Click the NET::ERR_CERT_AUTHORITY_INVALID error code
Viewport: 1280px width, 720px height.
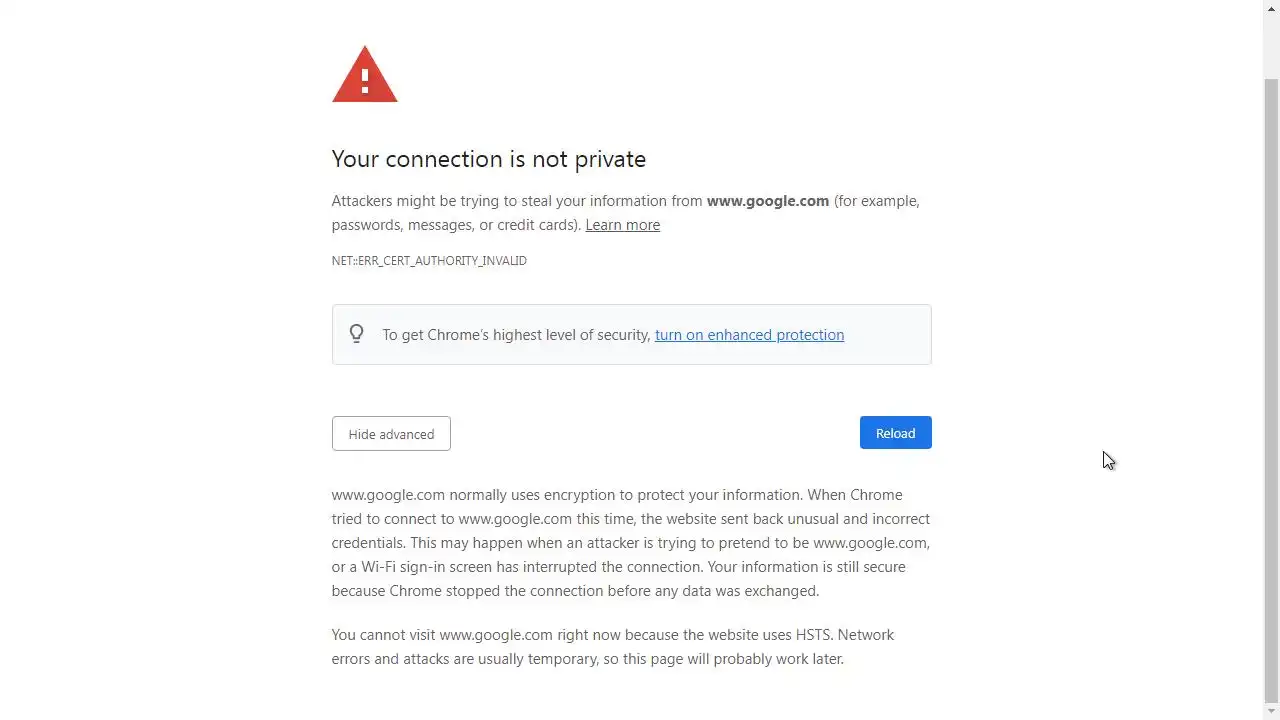click(429, 261)
